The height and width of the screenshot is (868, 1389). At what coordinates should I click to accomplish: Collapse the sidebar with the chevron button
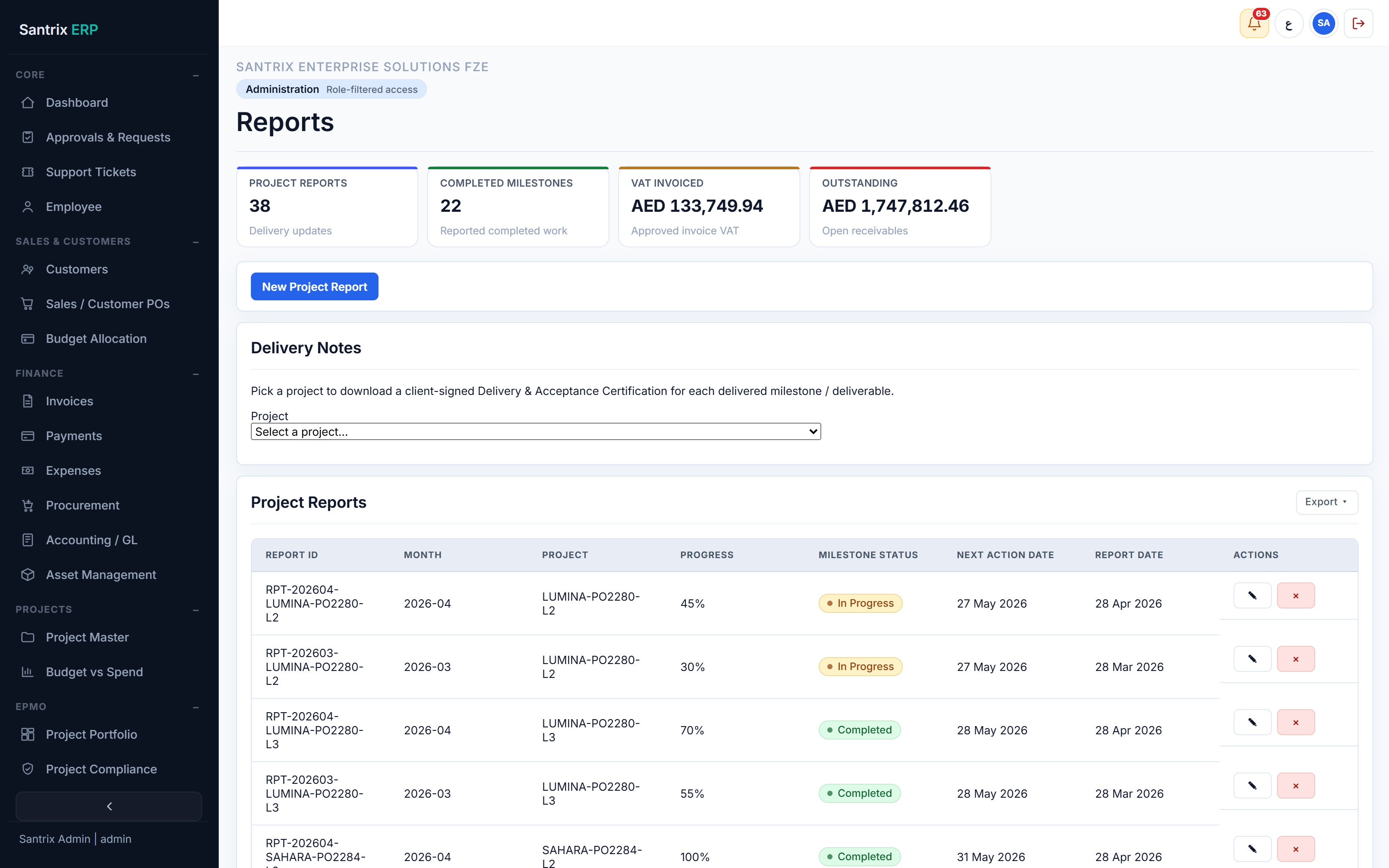point(109,806)
